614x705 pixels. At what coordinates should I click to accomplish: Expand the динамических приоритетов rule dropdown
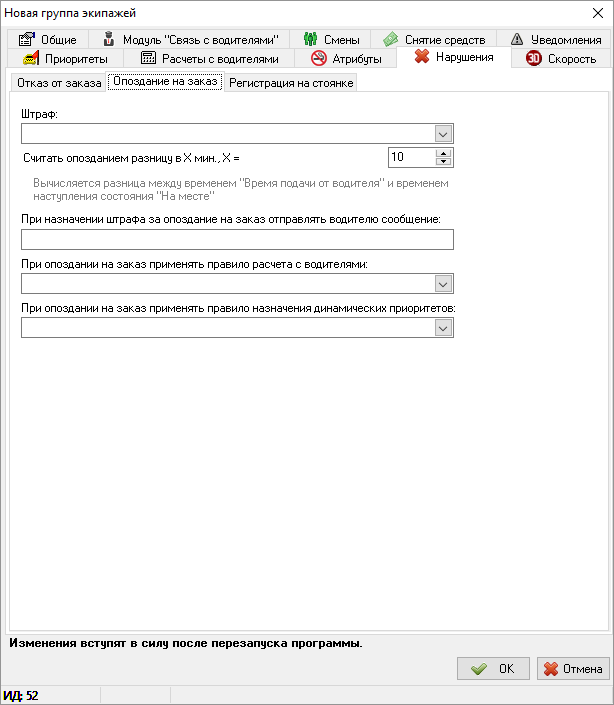coord(443,328)
